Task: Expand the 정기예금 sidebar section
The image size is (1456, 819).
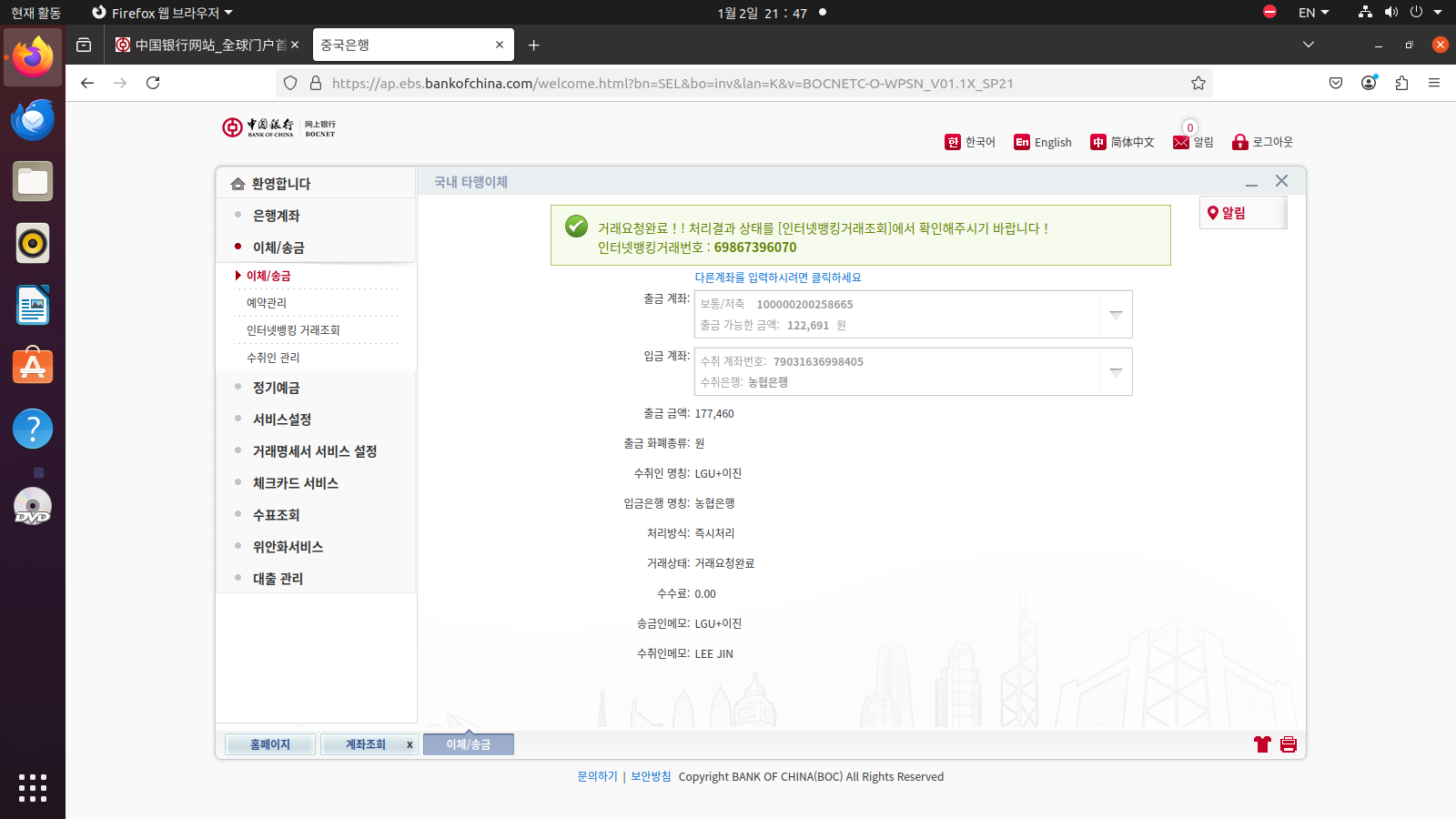Action: point(276,388)
